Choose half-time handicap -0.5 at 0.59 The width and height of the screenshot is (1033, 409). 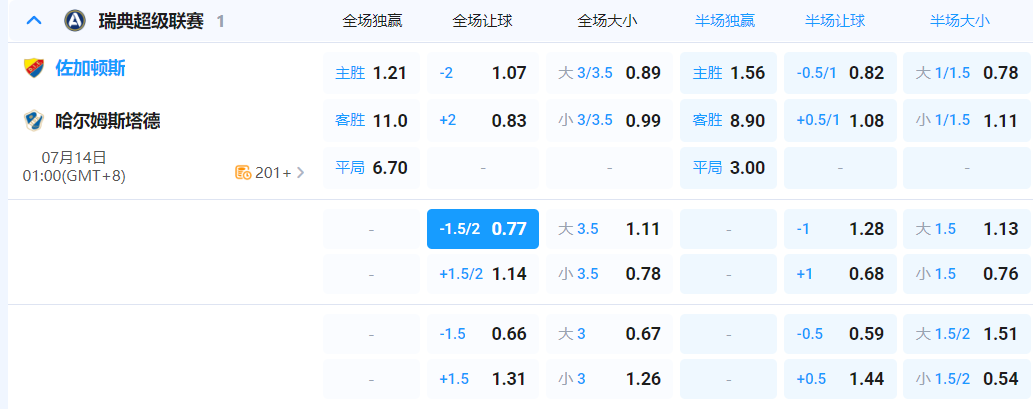(x=841, y=334)
